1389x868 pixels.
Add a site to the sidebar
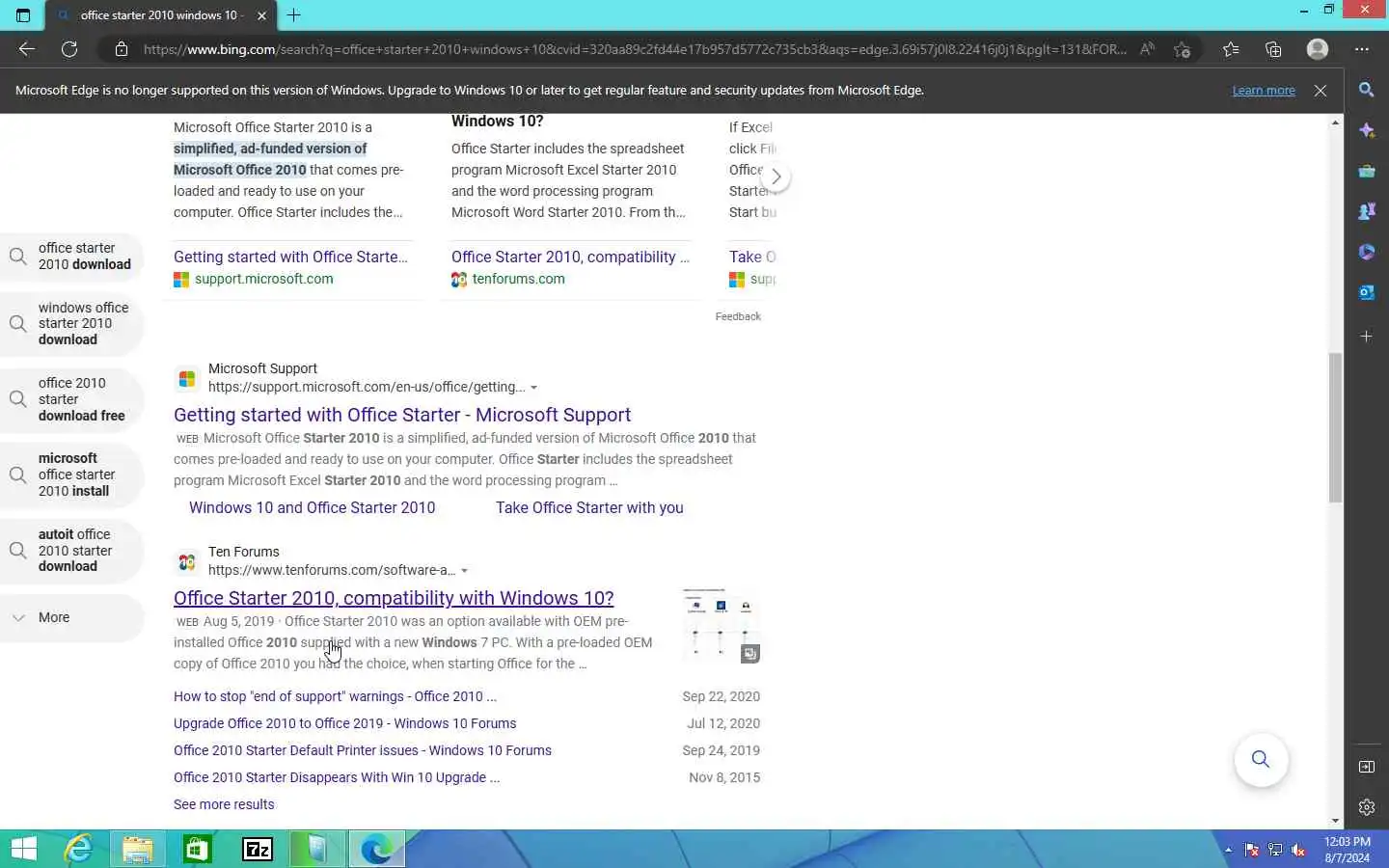[1367, 337]
